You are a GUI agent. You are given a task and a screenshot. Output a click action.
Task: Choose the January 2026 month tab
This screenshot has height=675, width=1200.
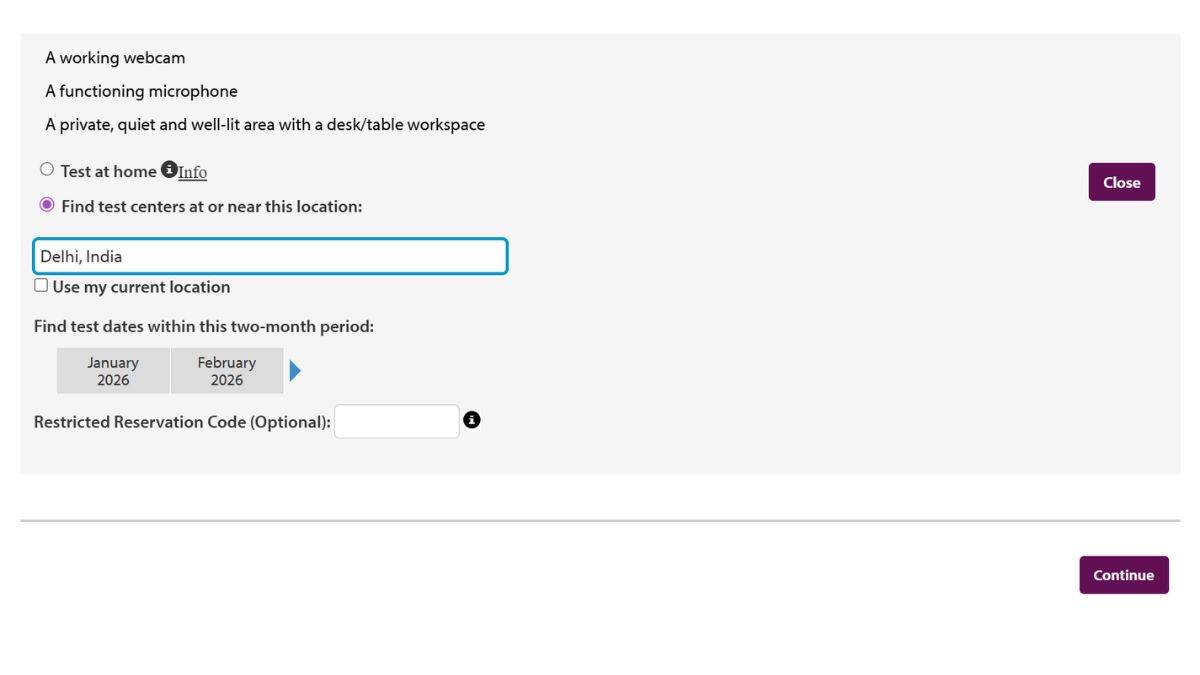tap(113, 371)
